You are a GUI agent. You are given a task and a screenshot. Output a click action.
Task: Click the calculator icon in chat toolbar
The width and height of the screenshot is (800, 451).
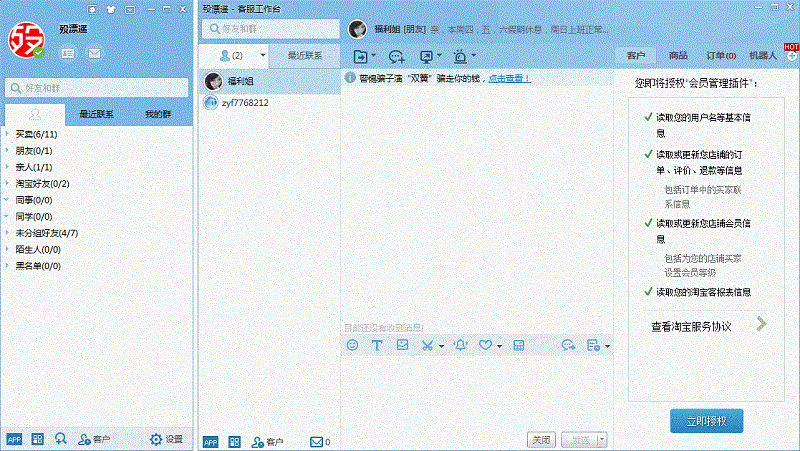(518, 345)
